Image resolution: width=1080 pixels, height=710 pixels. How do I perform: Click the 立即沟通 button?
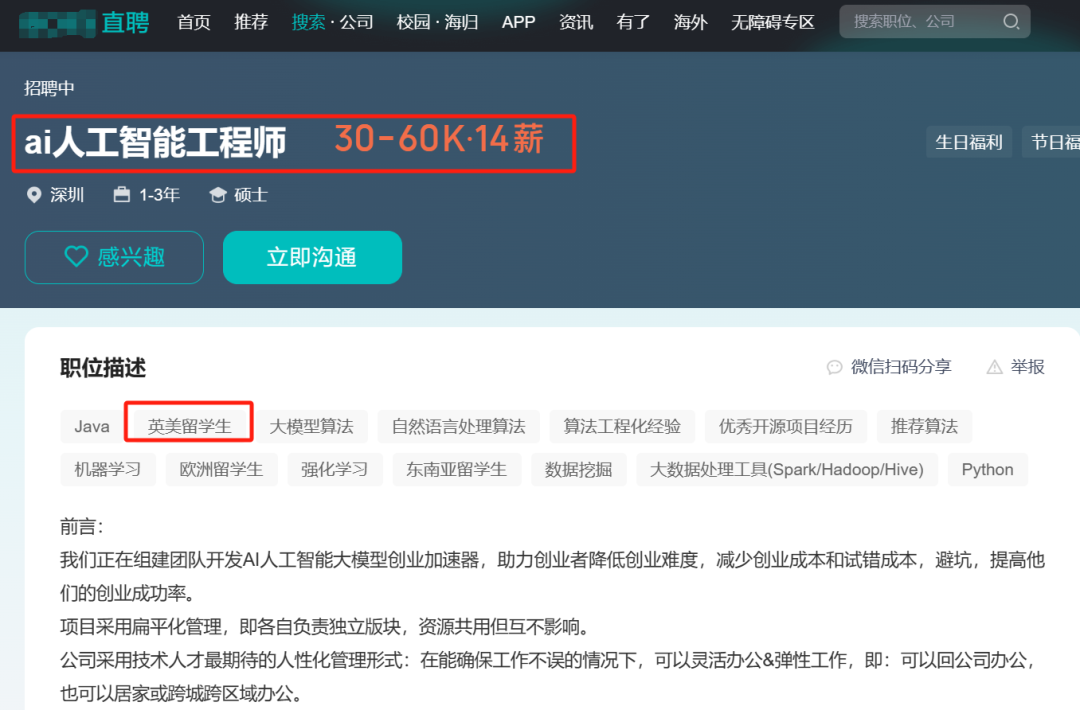tap(312, 257)
